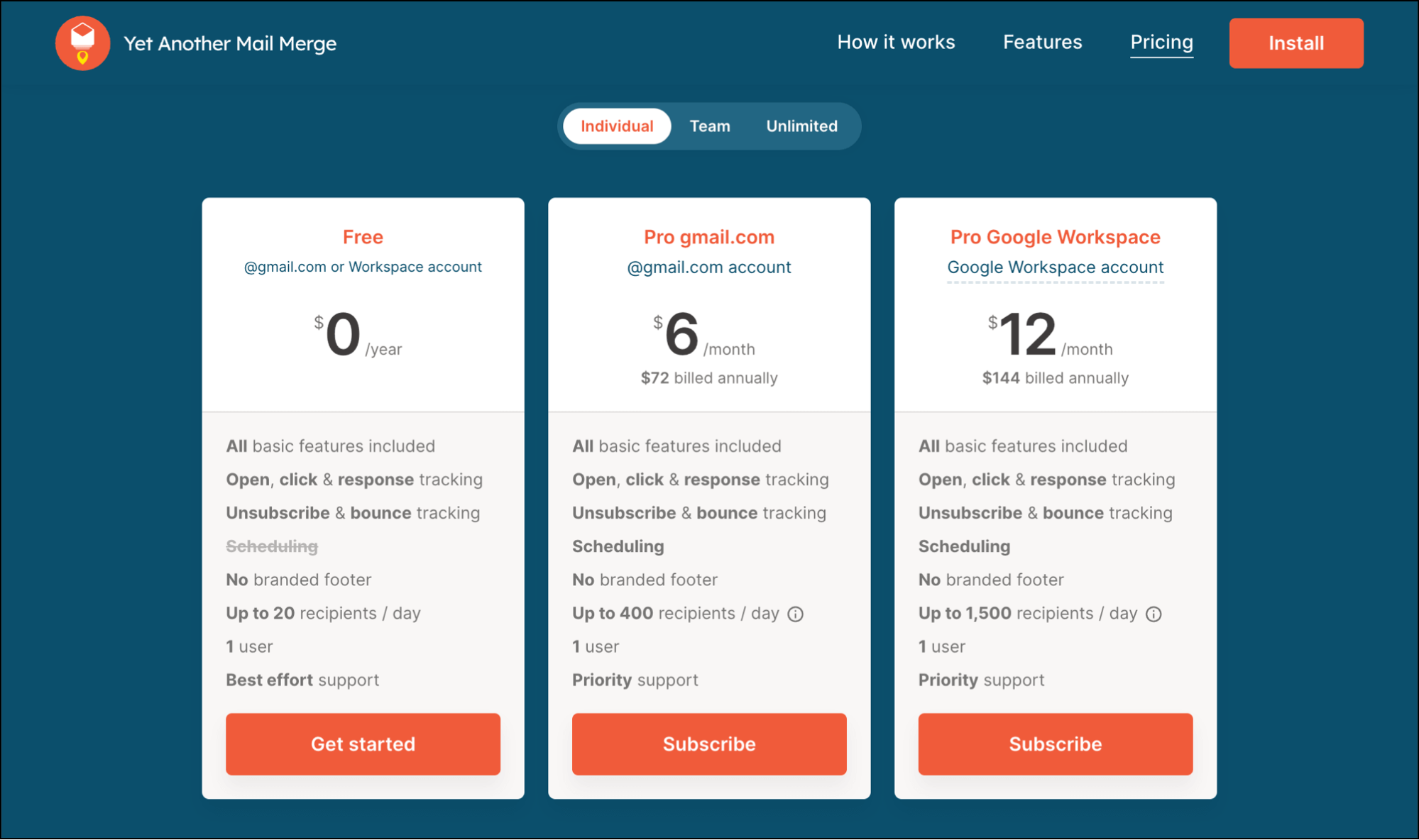This screenshot has width=1419, height=840.
Task: Click the Google Workspace account dotted link
Action: click(x=1056, y=267)
